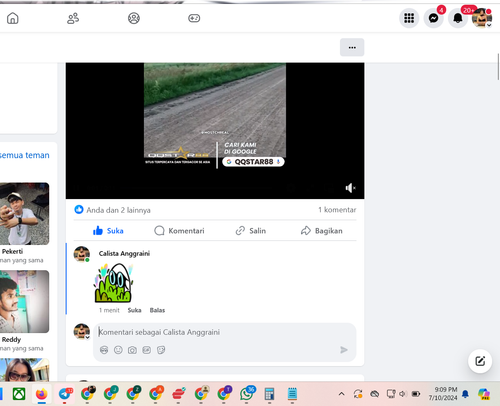The height and width of the screenshot is (406, 500).
Task: Open the account profile picture menu
Action: pyautogui.click(x=482, y=18)
